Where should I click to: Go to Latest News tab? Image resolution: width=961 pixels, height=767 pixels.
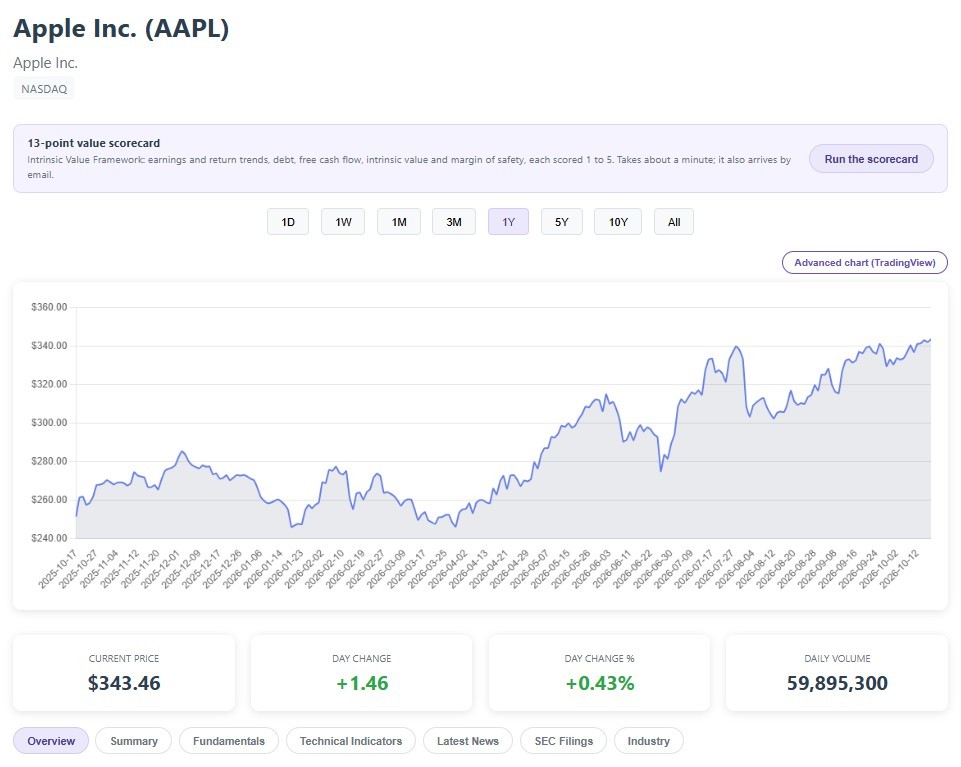click(468, 741)
